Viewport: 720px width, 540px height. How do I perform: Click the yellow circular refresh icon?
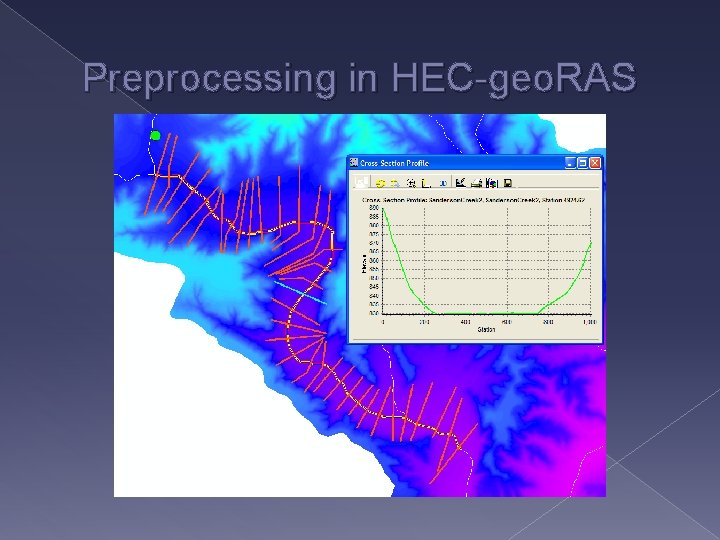click(x=380, y=183)
